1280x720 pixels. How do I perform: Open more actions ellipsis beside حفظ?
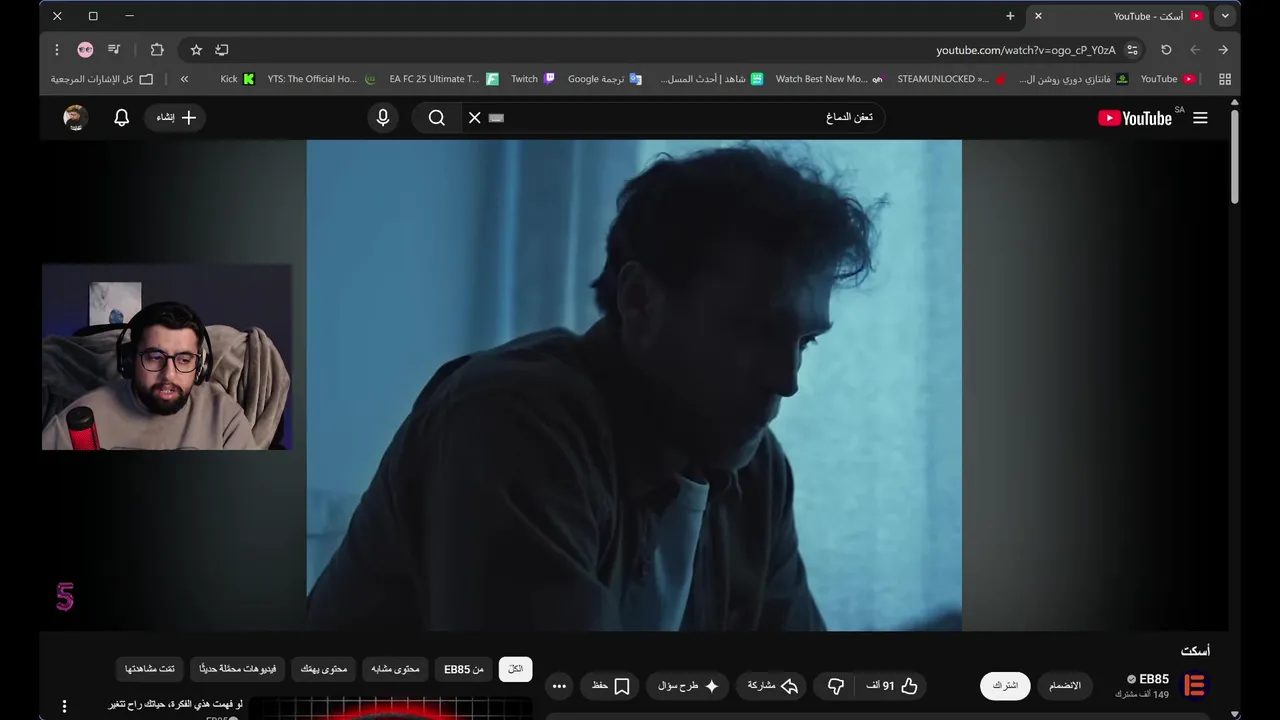point(559,686)
